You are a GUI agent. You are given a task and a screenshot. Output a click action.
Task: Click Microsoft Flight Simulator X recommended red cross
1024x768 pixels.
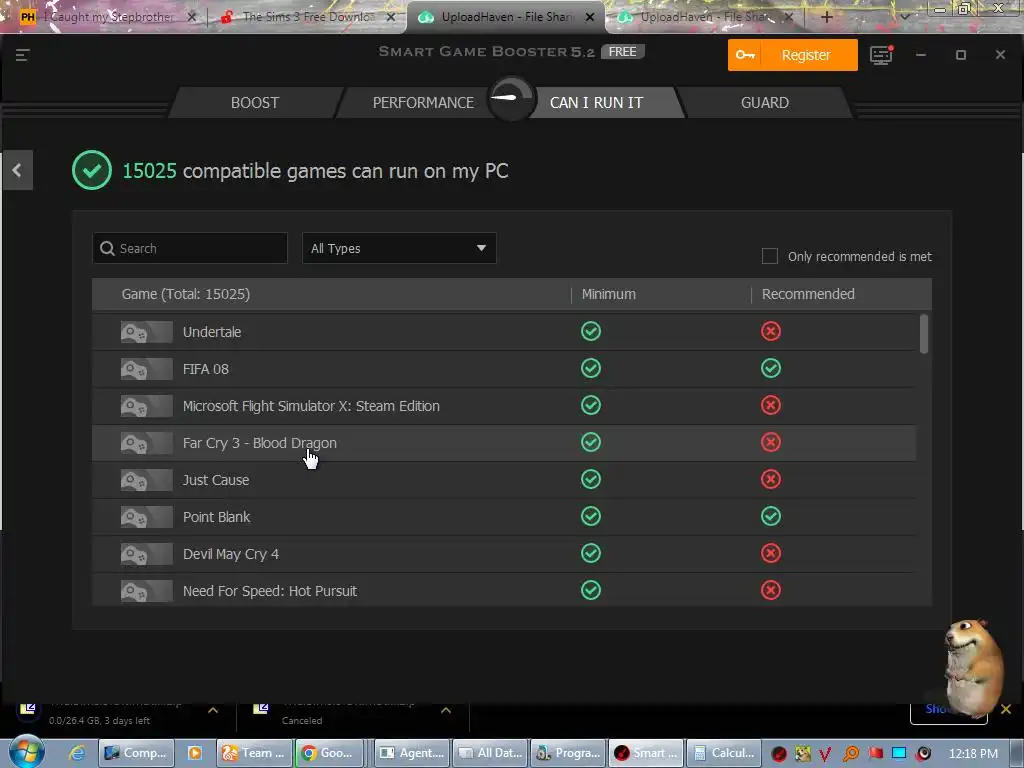pyautogui.click(x=771, y=406)
